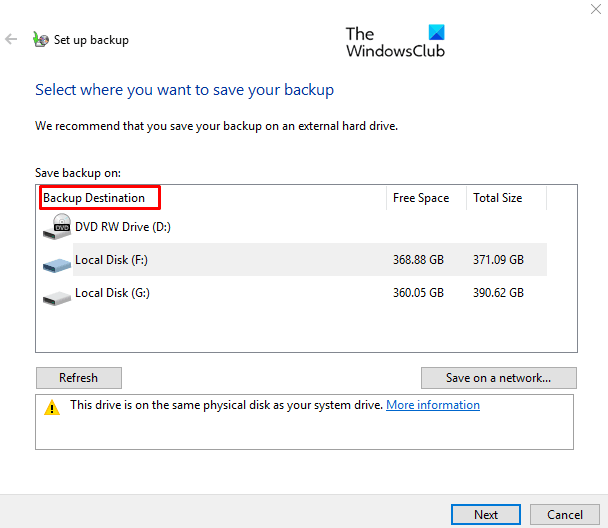Click the DVD RW Drive disc icon
608x528 pixels.
click(x=58, y=226)
